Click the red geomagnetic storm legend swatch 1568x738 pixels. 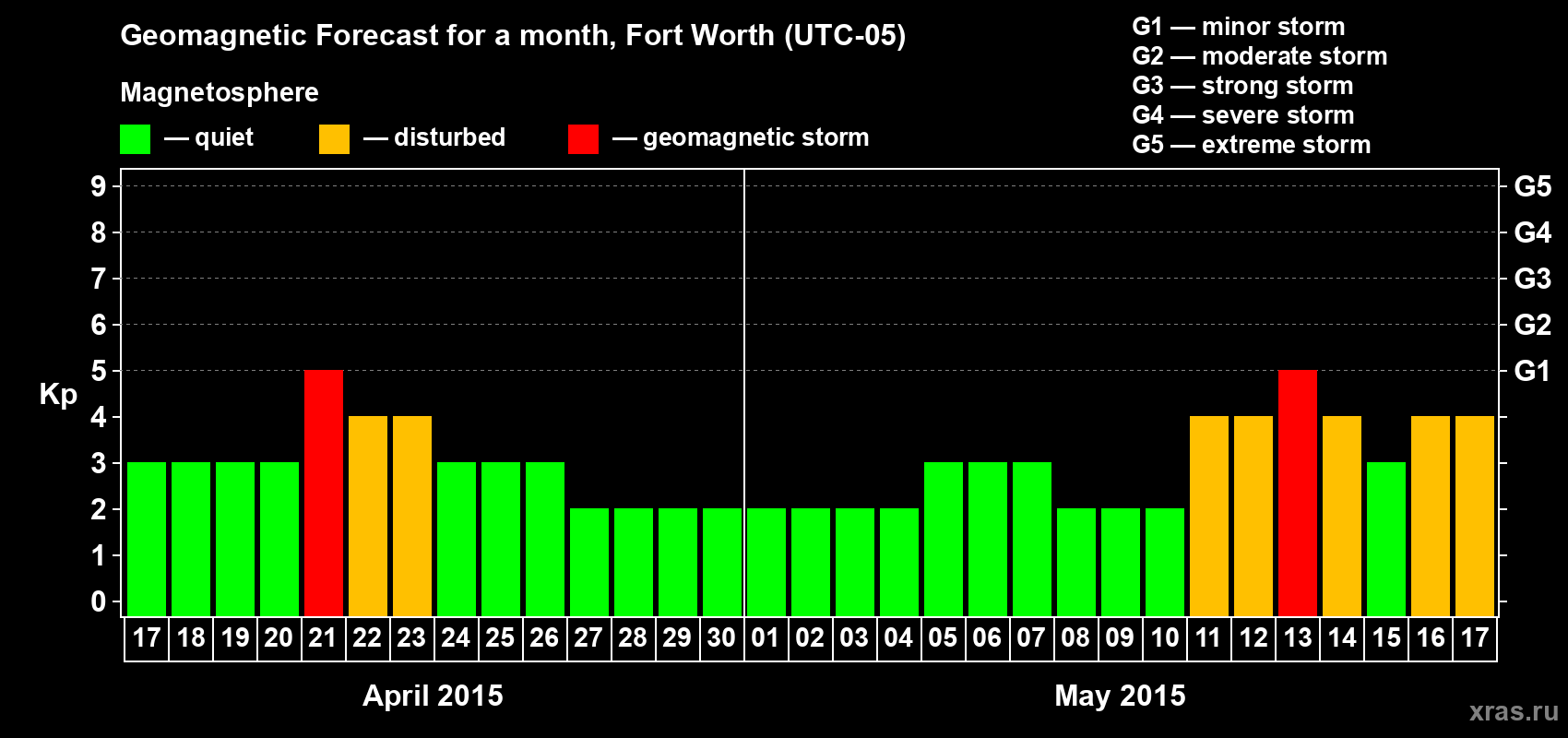pos(583,139)
